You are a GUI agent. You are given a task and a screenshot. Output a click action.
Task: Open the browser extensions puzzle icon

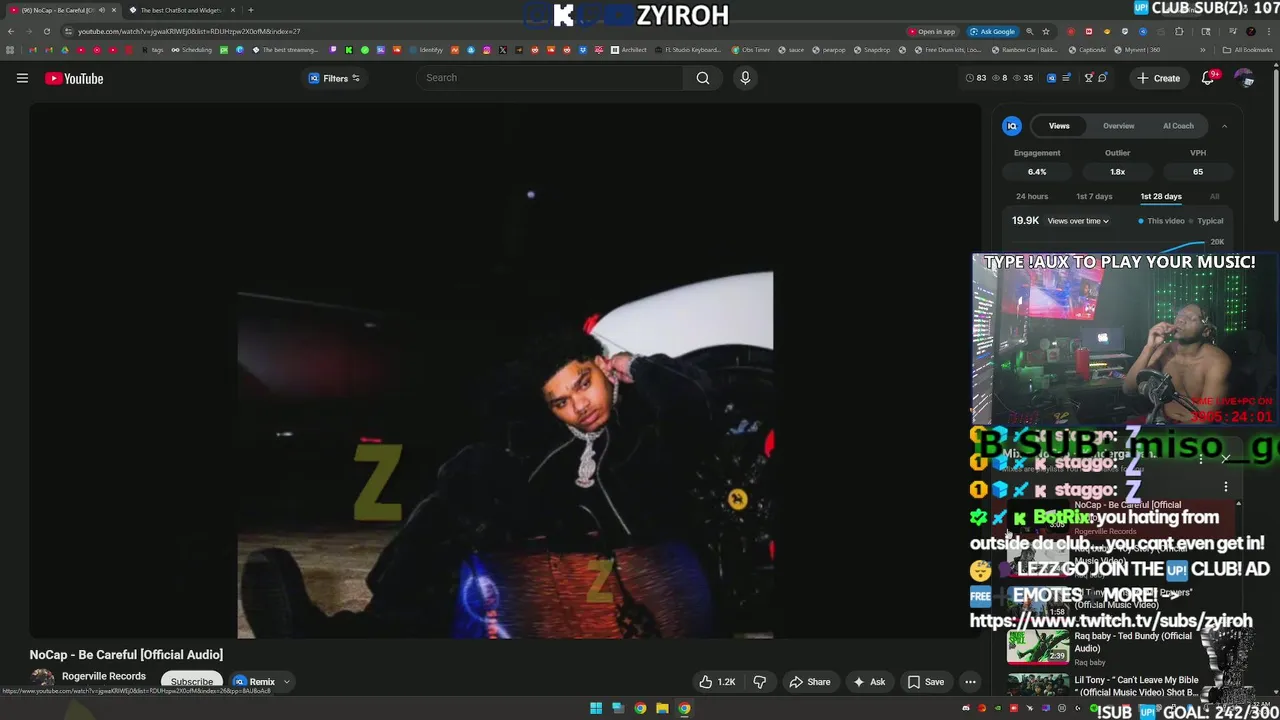[1179, 31]
